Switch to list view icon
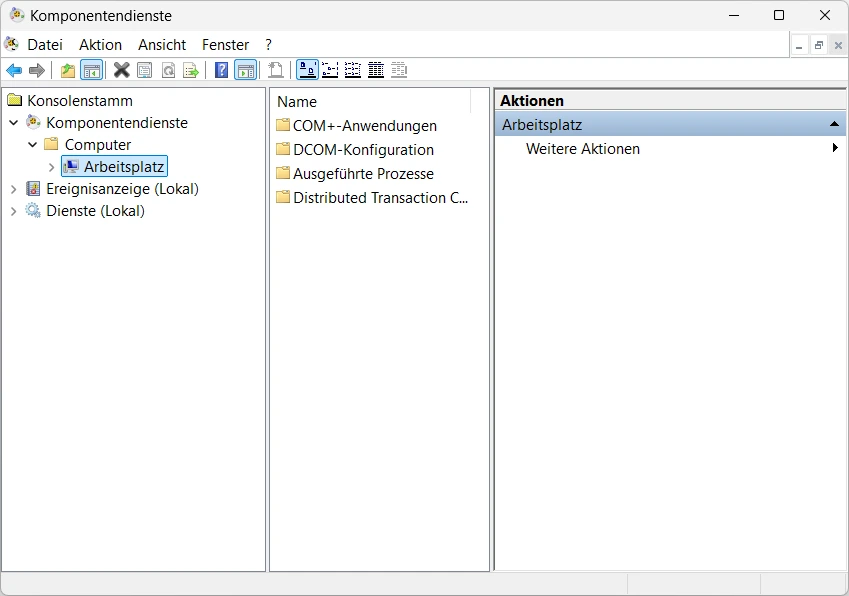 click(x=353, y=70)
